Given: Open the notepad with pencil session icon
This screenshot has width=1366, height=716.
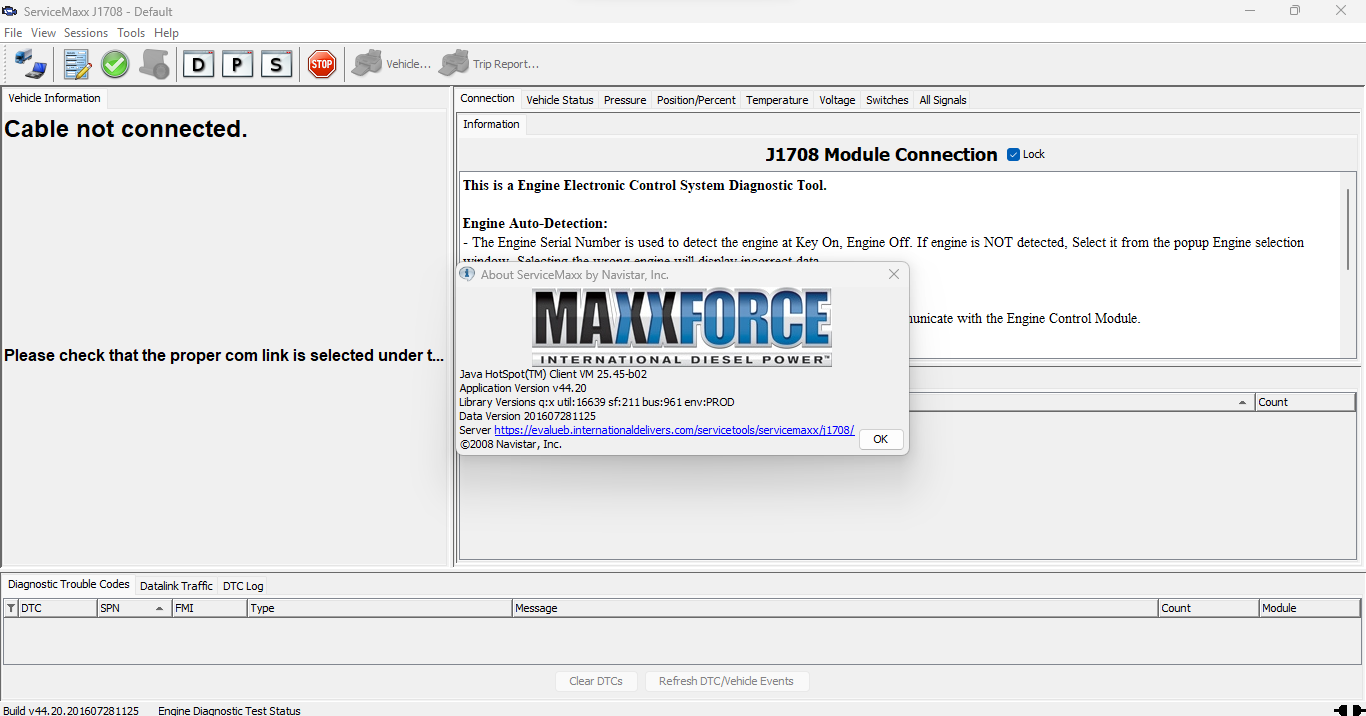Looking at the screenshot, I should [77, 64].
